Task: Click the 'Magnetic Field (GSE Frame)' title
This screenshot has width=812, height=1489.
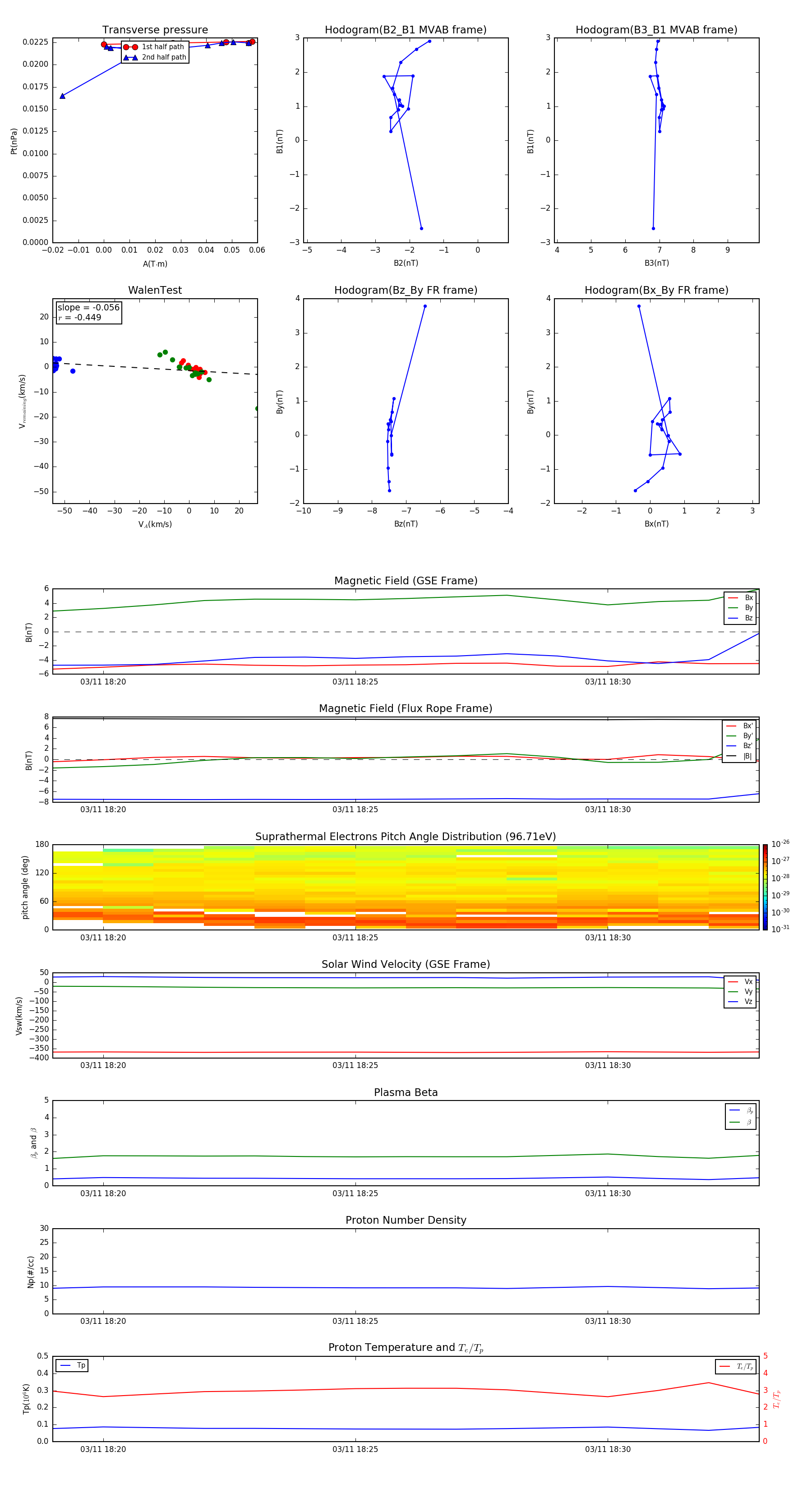Action: 406,581
